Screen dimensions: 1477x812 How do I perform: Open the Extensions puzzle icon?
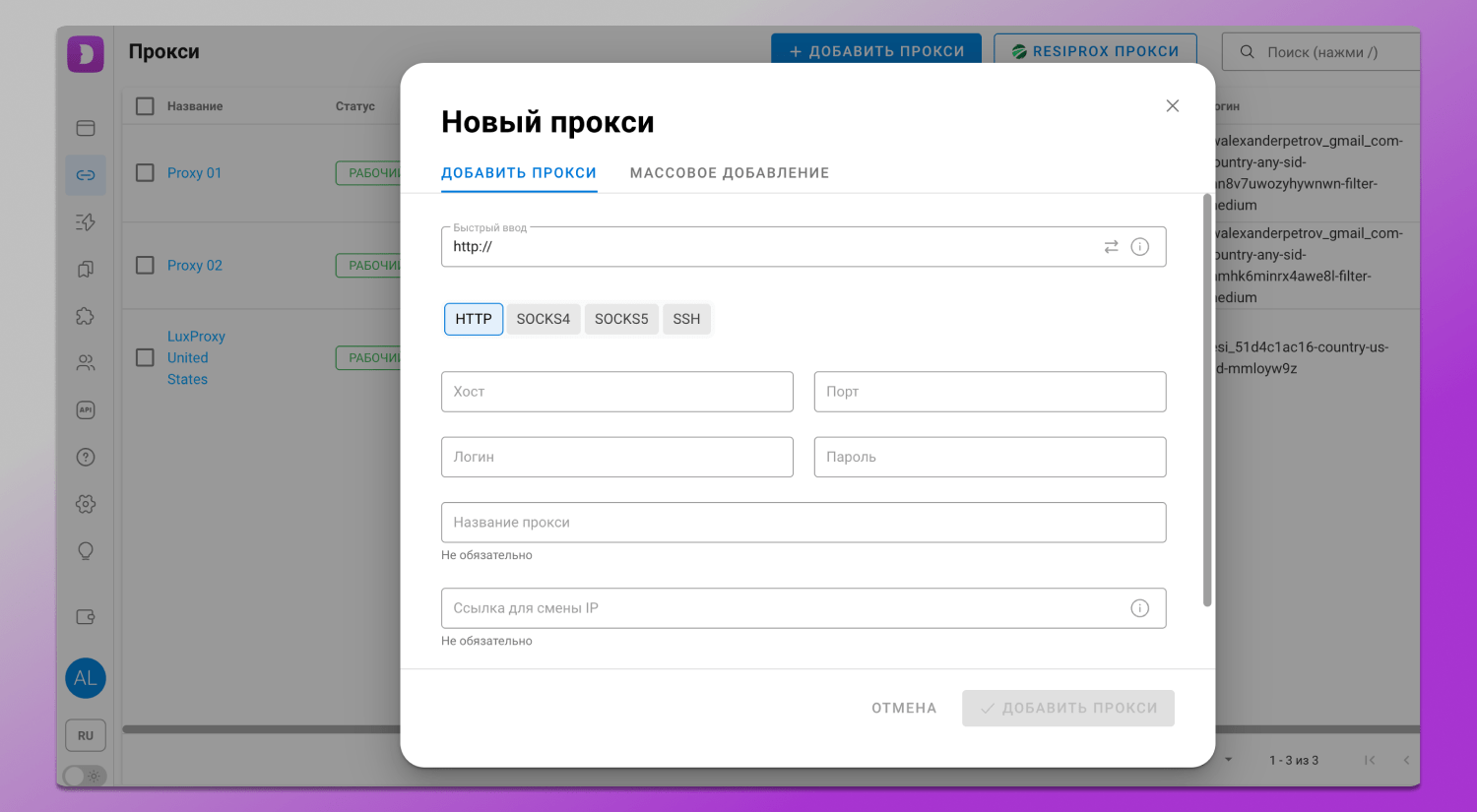[x=85, y=315]
